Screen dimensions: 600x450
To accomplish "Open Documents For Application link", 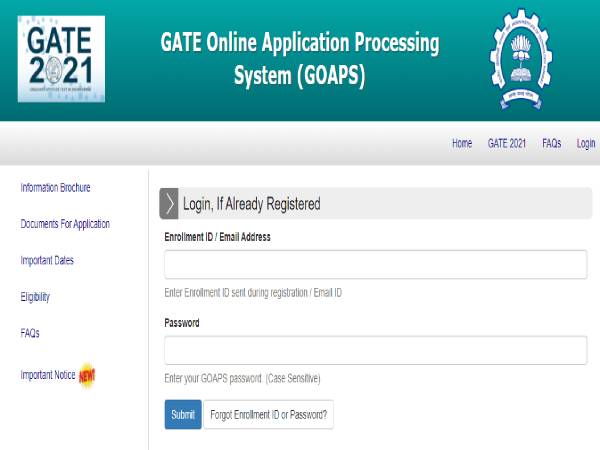I will click(65, 224).
